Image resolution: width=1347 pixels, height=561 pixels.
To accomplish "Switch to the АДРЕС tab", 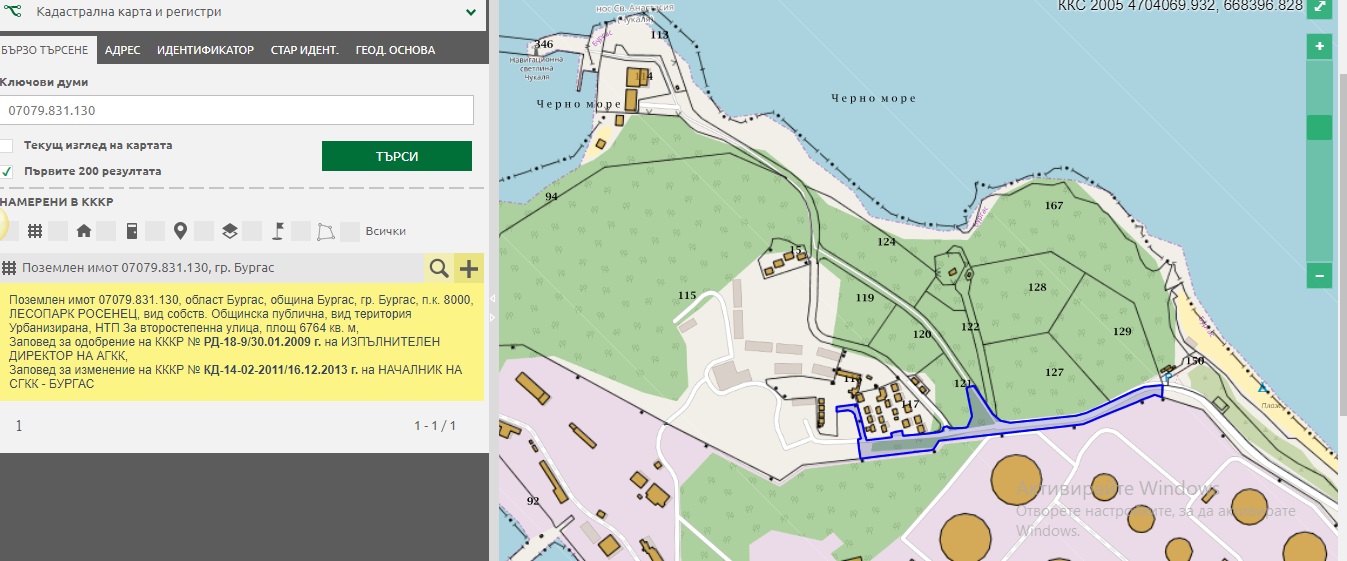I will (x=122, y=50).
